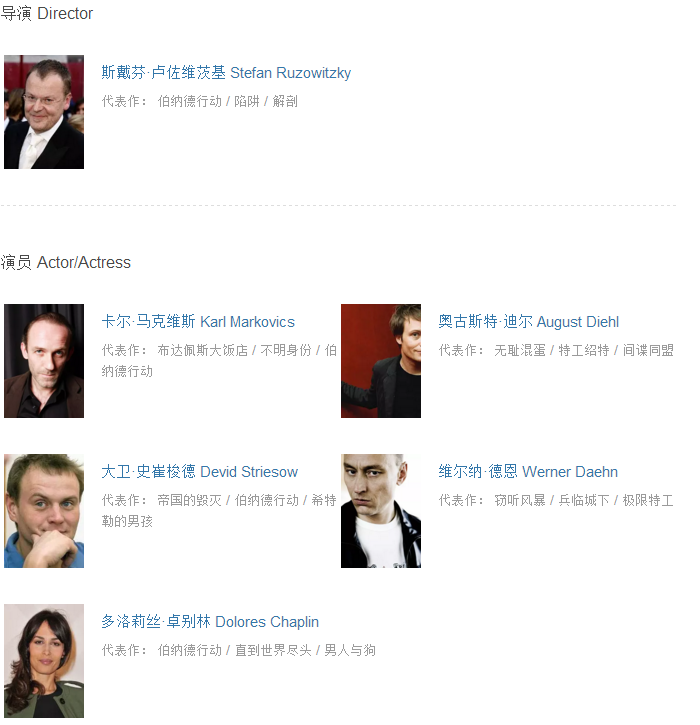Screen dimensions: 700x725
Task: Click Werner Daehn's 代表作 works line
Action: pyautogui.click(x=556, y=500)
